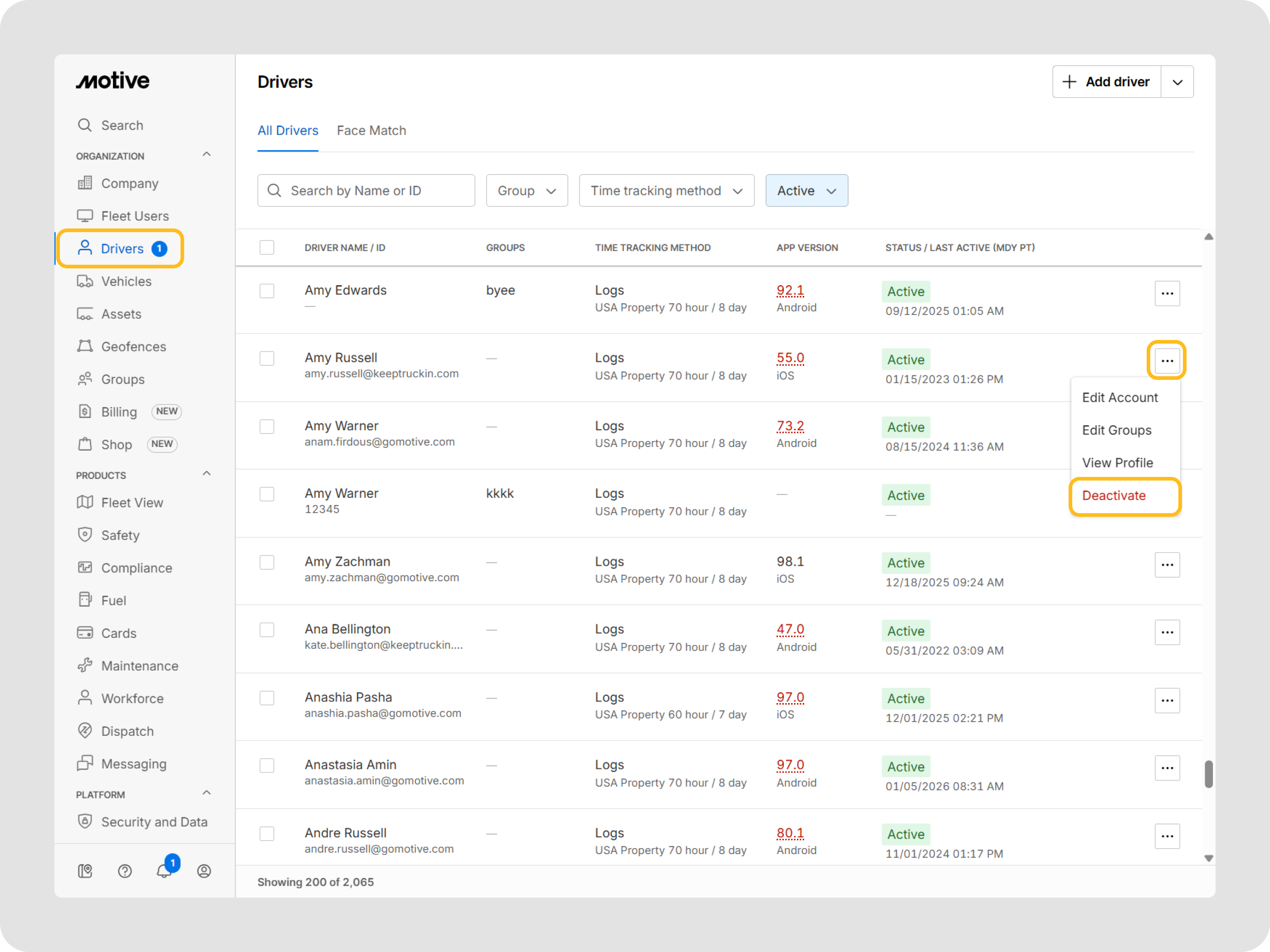The height and width of the screenshot is (952, 1270).
Task: Click the Add driver button
Action: [x=1106, y=82]
